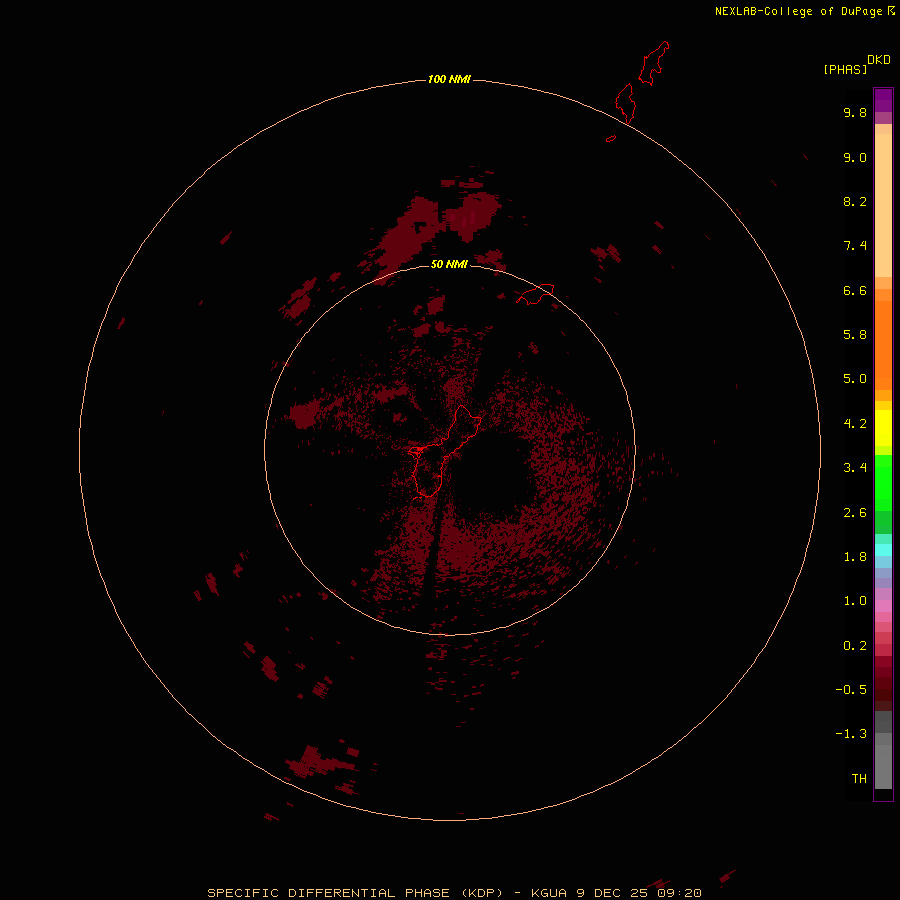
Task: Choose the cyan swatch beside the 1.8 value
Action: point(883,551)
